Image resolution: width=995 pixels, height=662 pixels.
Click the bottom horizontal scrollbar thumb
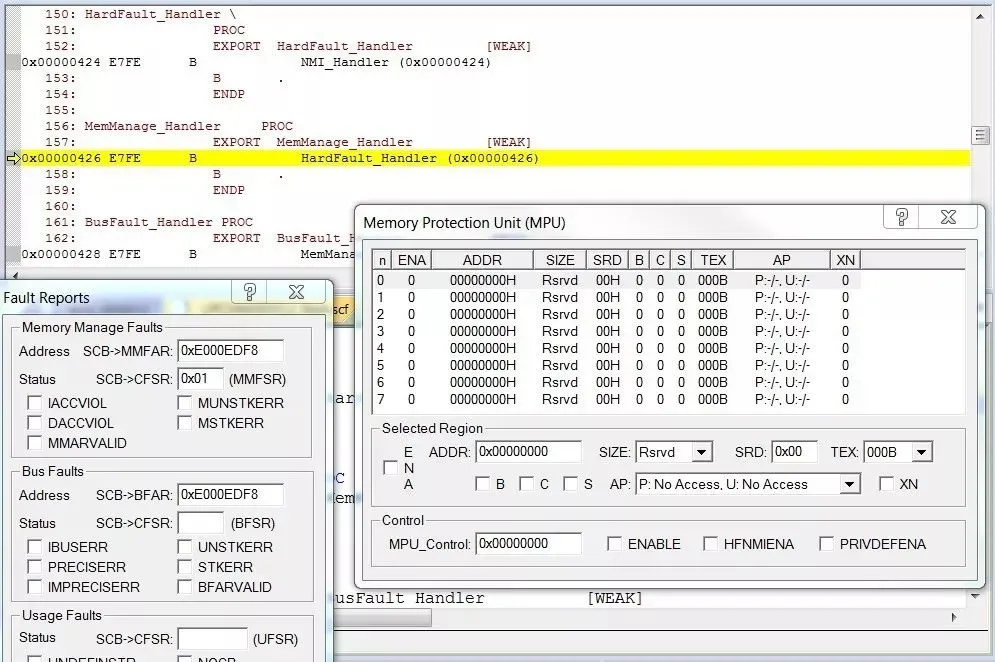point(382,617)
